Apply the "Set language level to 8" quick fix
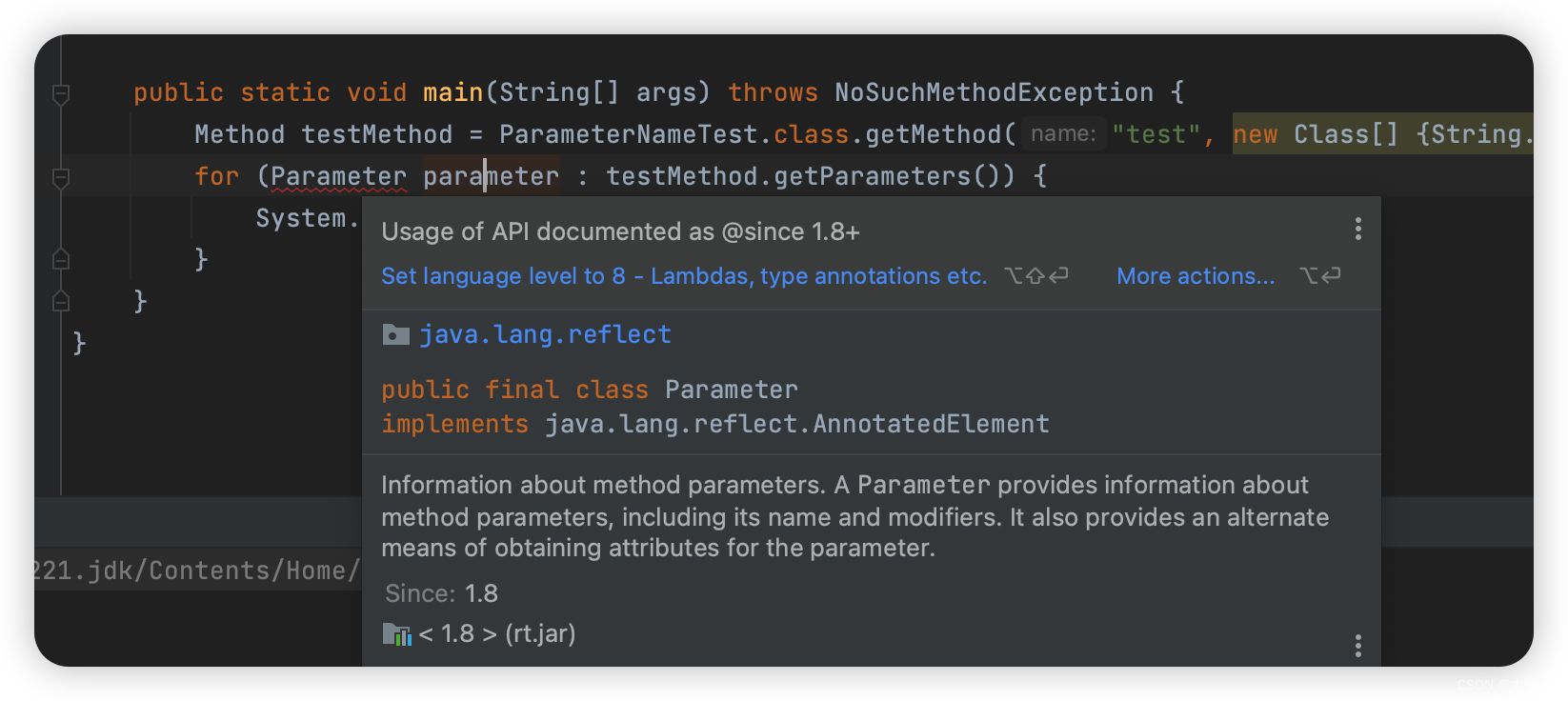The width and height of the screenshot is (1568, 701). (x=683, y=276)
